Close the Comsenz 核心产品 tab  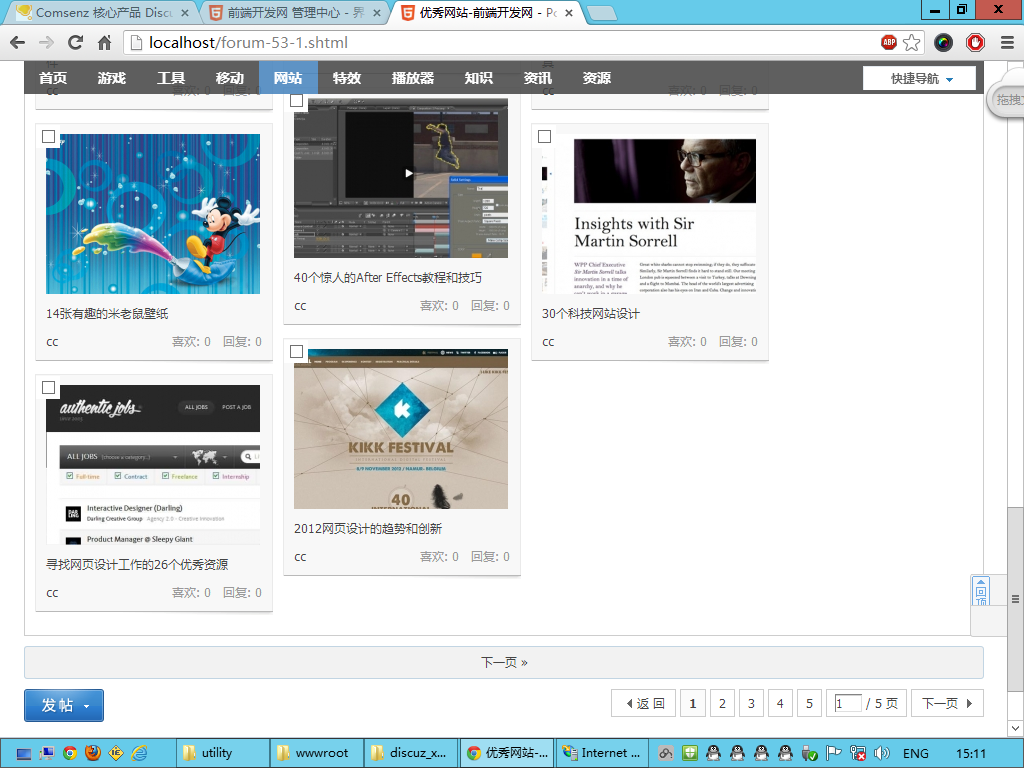click(x=185, y=12)
